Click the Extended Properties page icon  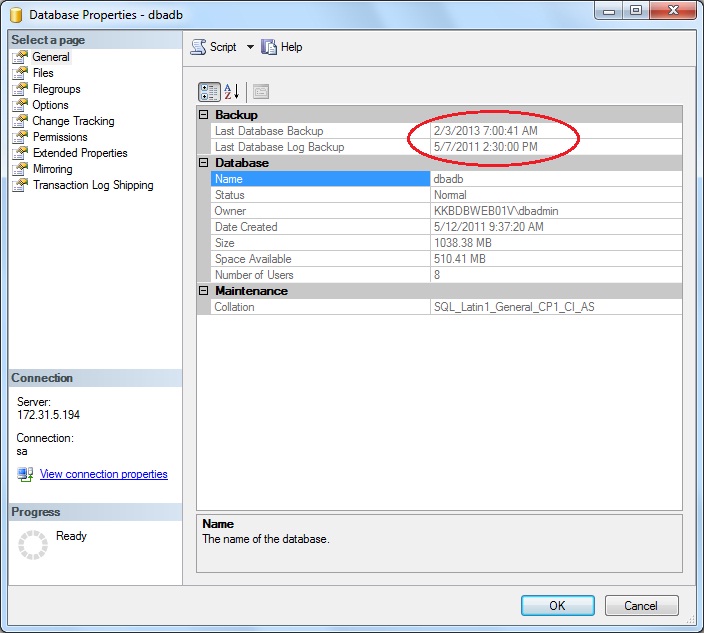[x=20, y=153]
